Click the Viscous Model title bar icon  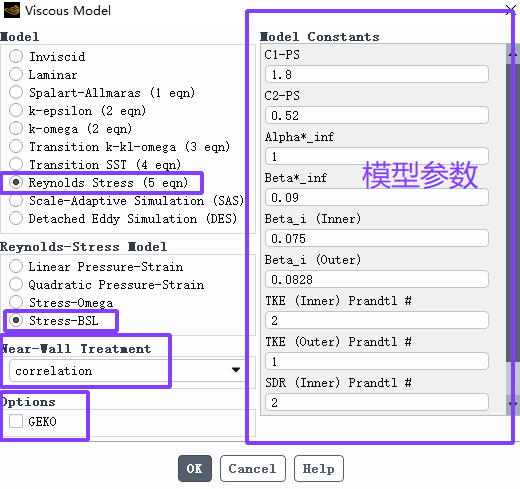[12, 10]
